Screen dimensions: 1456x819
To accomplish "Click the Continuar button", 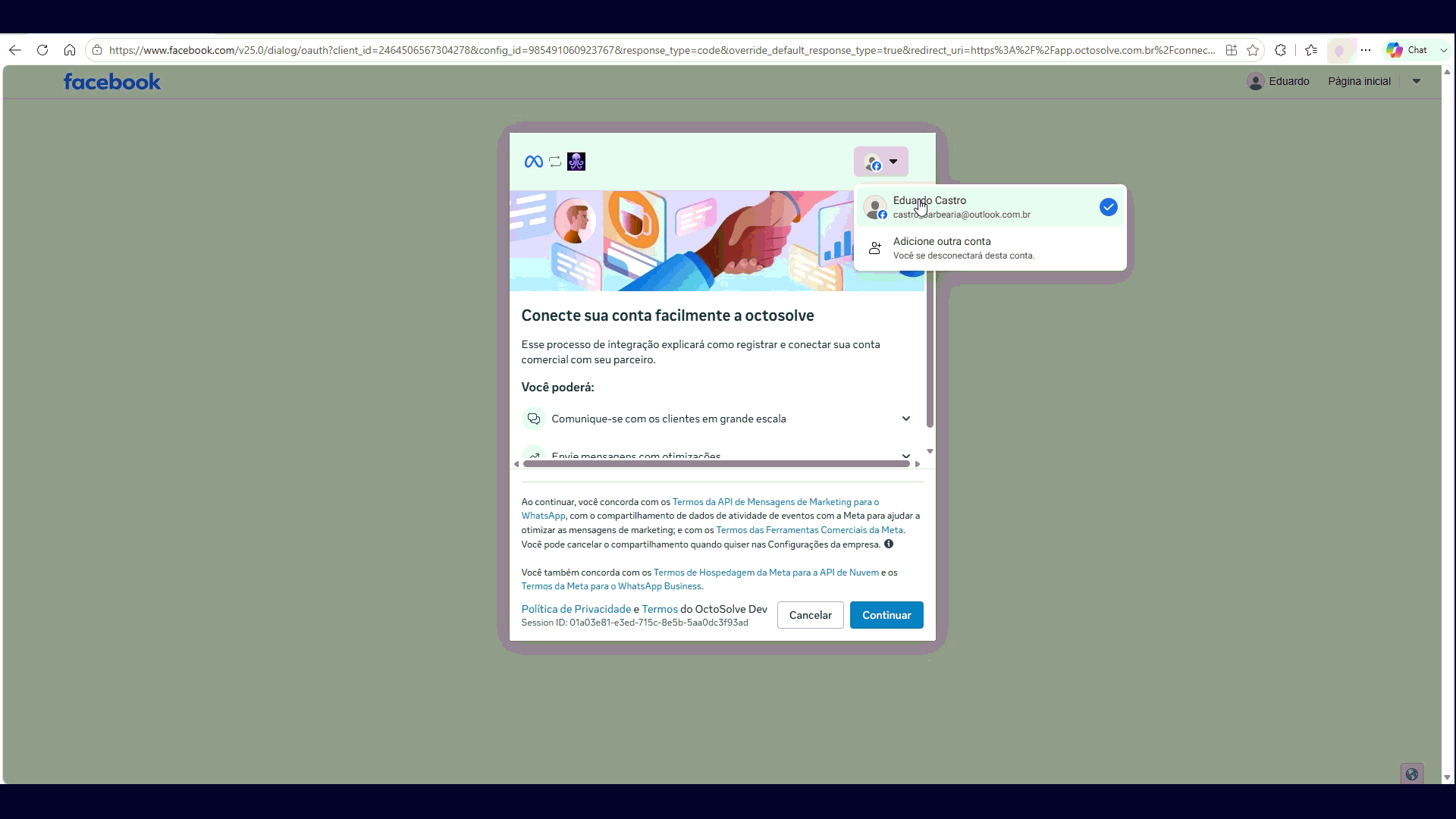I will (x=886, y=615).
